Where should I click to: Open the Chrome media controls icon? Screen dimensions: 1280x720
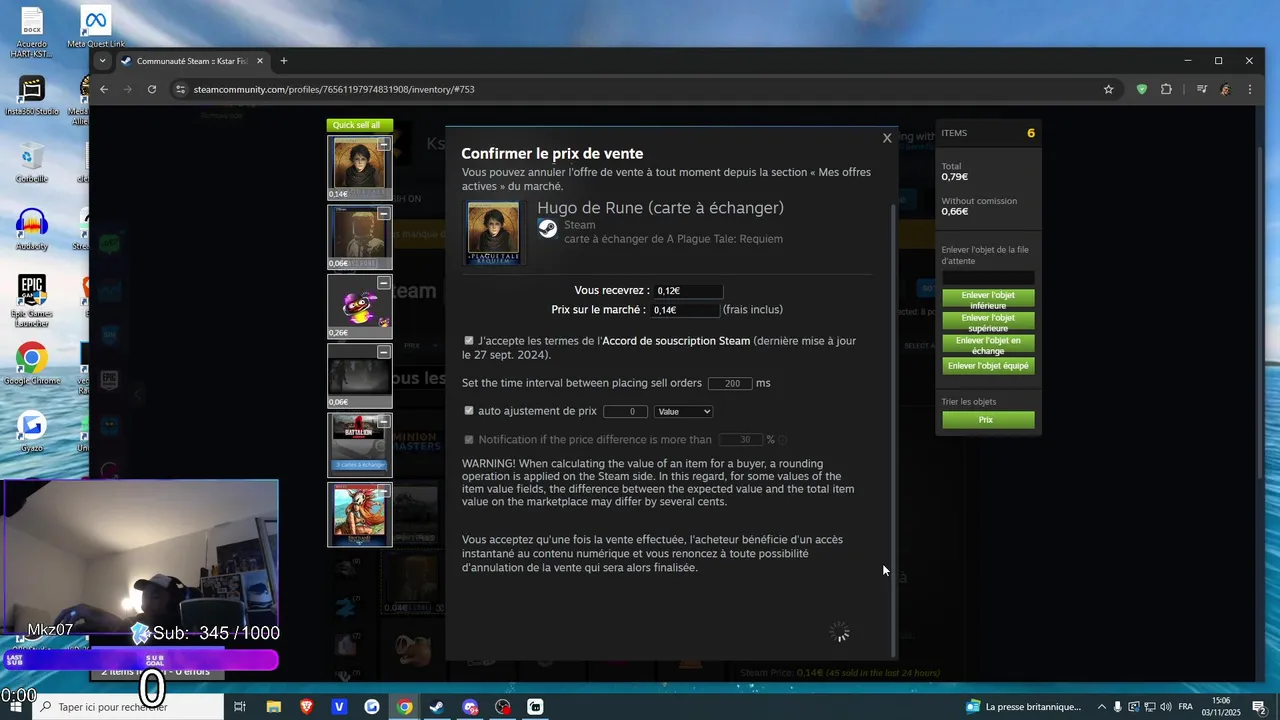coord(1201,89)
